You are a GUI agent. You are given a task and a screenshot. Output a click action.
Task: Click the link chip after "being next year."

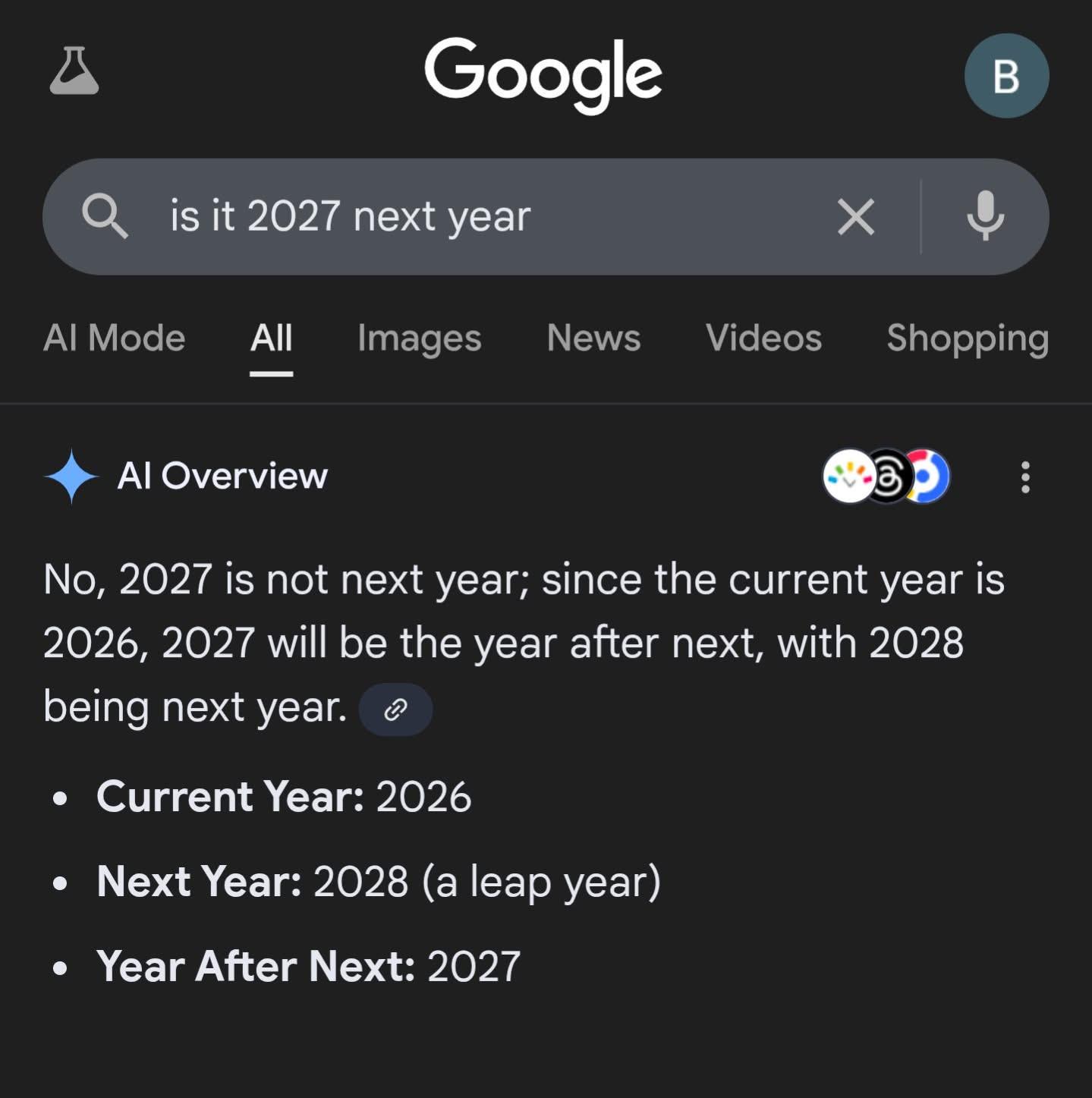[x=395, y=709]
